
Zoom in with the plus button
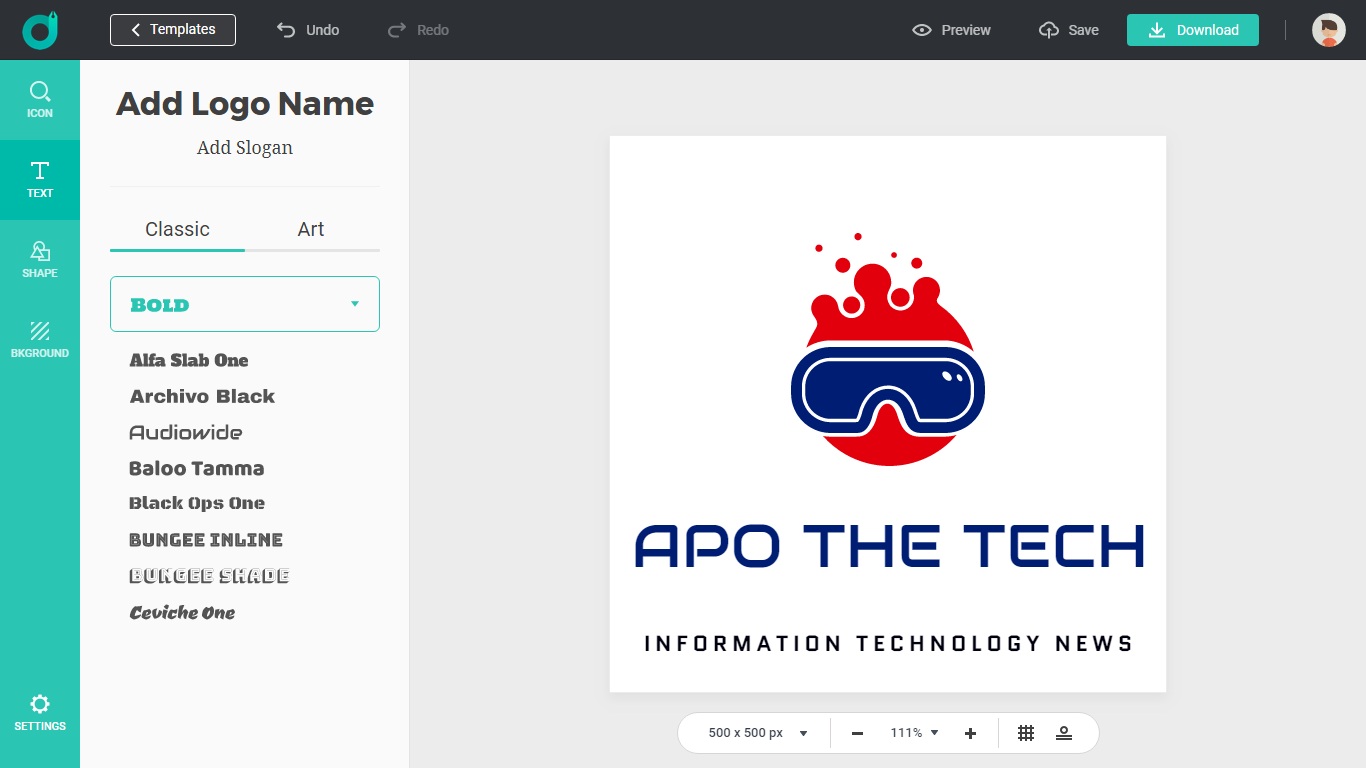(x=970, y=733)
